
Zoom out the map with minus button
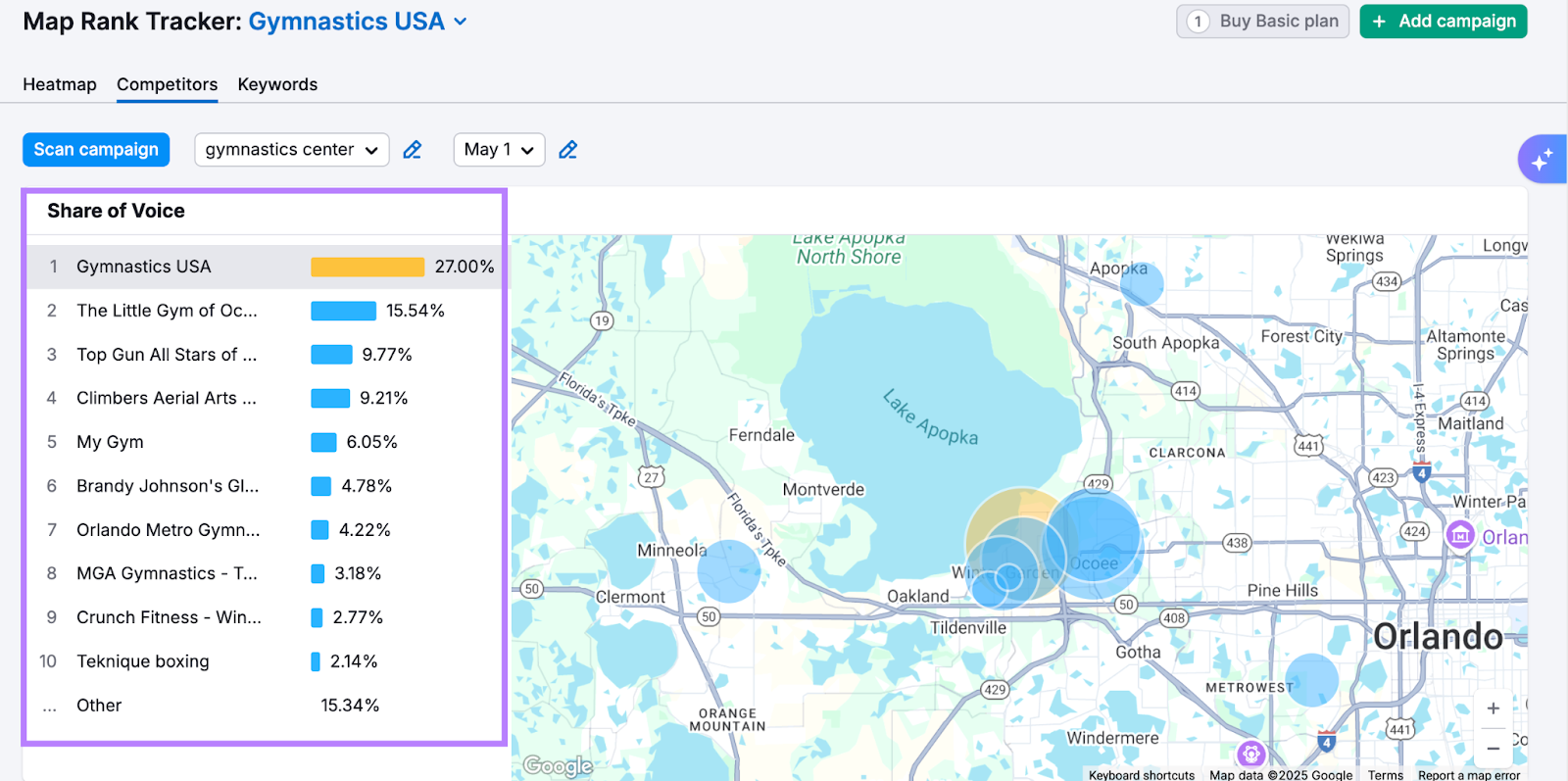pos(1493,748)
